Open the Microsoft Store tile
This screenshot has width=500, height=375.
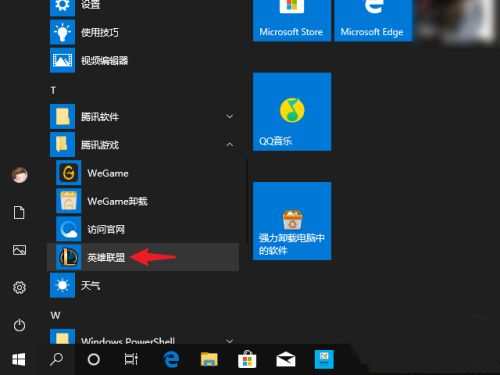click(x=292, y=20)
